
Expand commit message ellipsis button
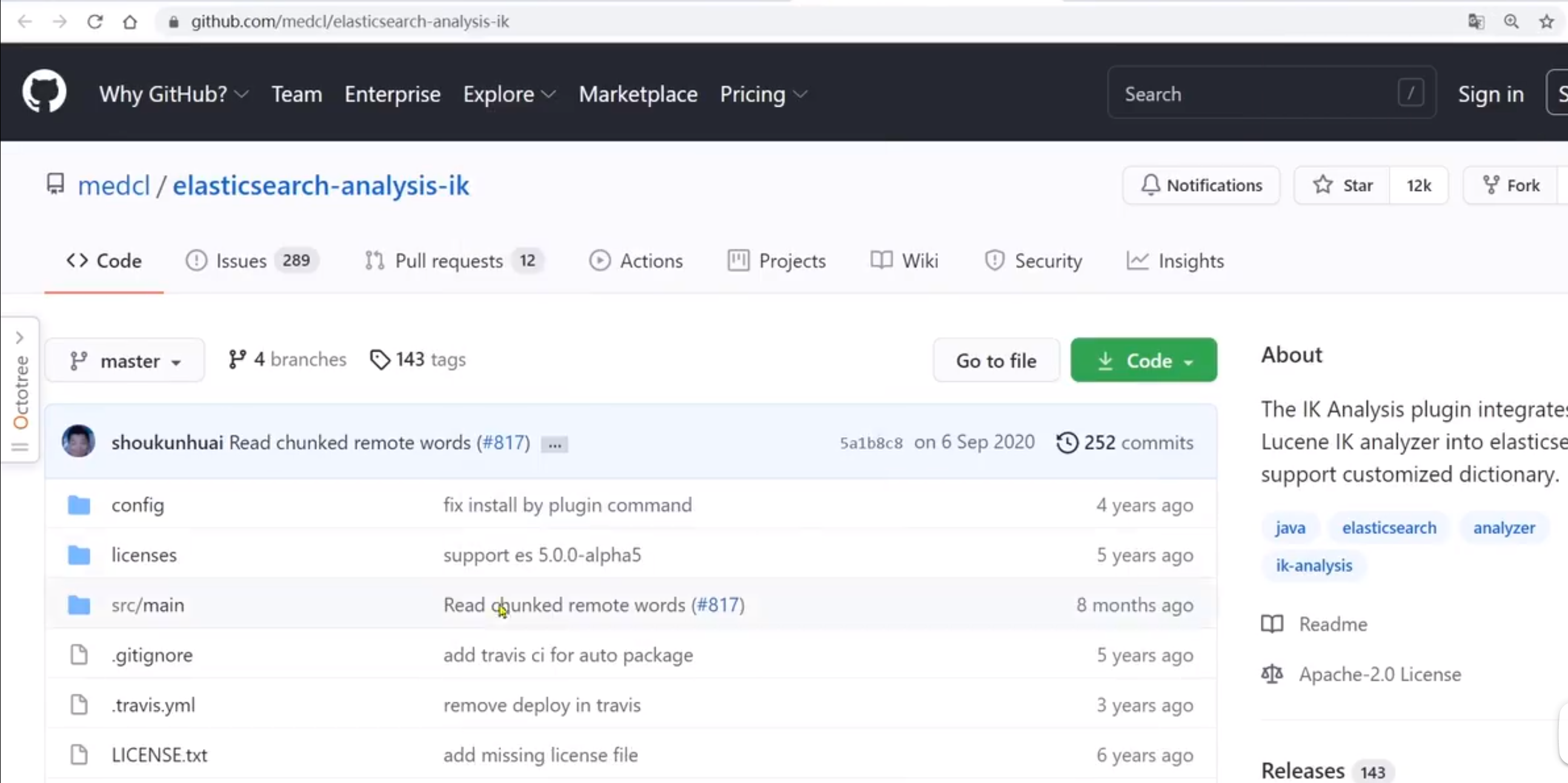554,444
